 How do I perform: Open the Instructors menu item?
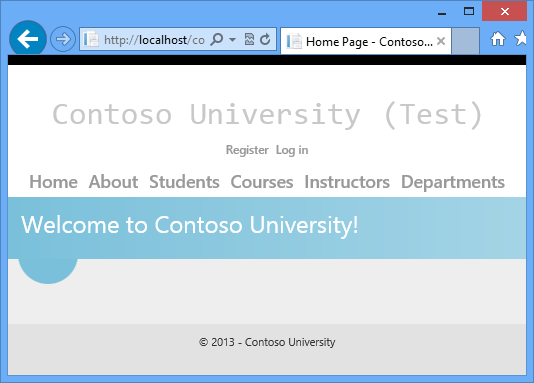coord(347,181)
